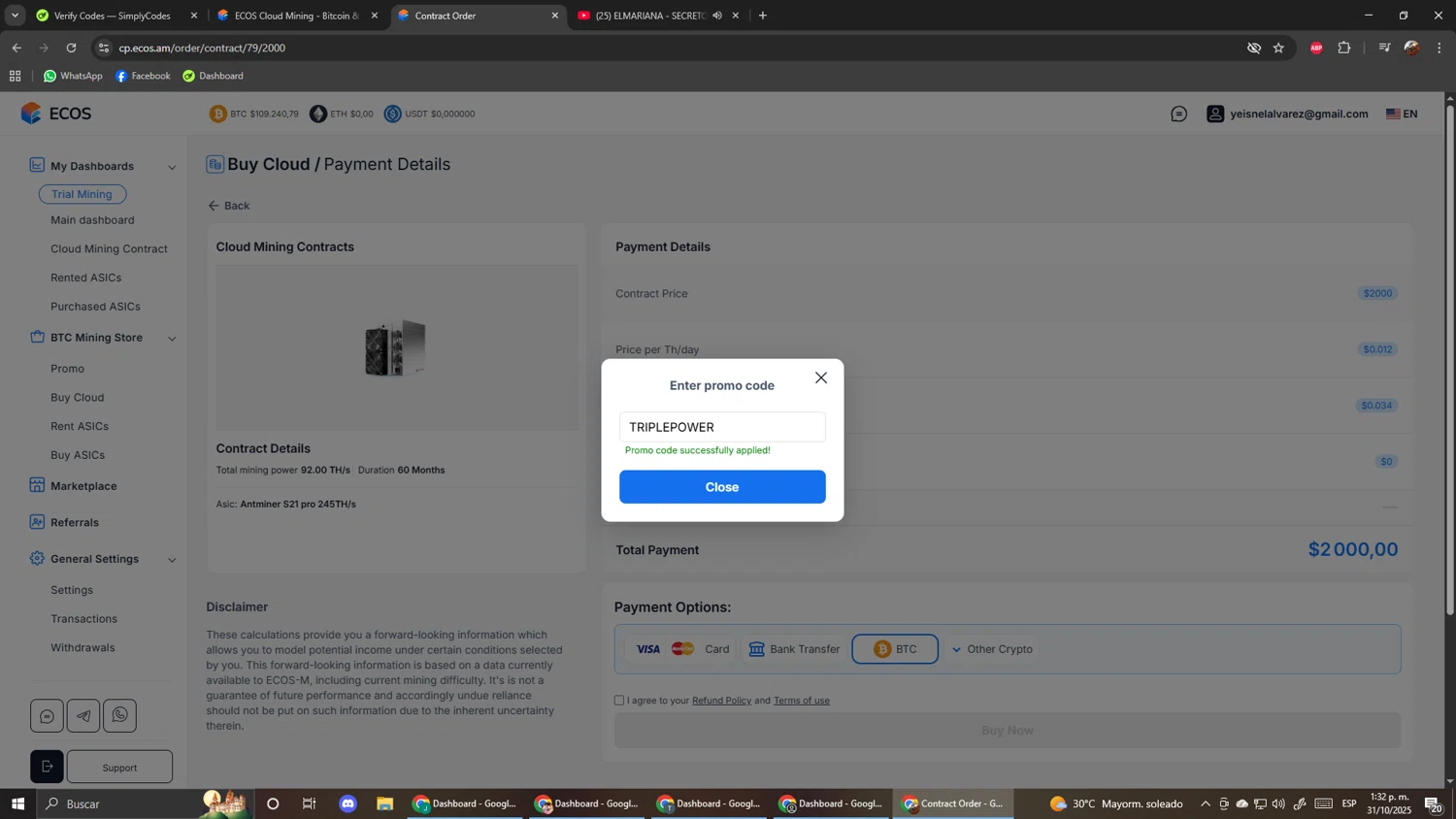Open WhatsApp bookmark
The height and width of the screenshot is (819, 1456).
tap(73, 76)
